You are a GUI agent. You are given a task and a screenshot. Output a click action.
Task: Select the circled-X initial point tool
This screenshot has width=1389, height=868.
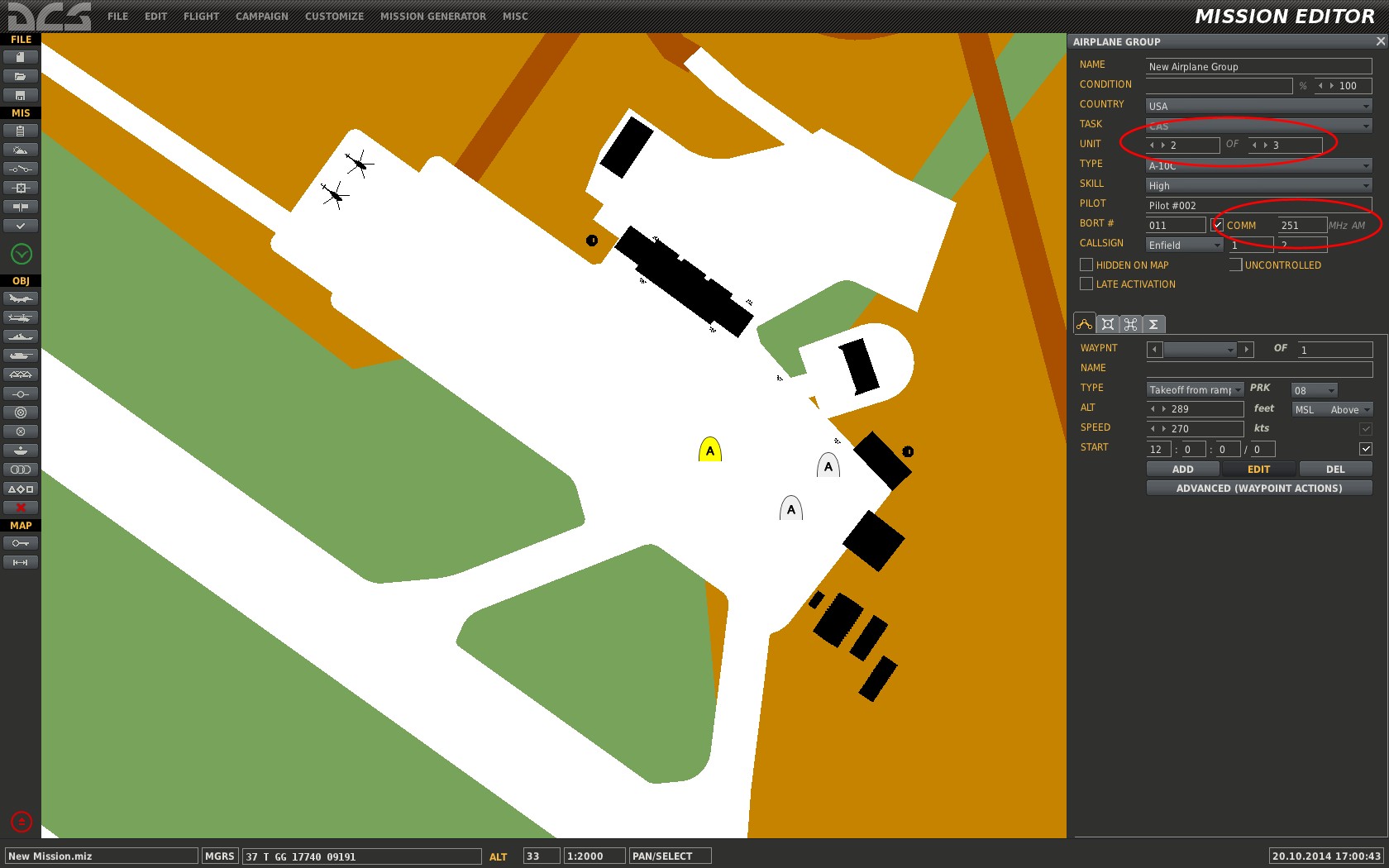[21, 432]
